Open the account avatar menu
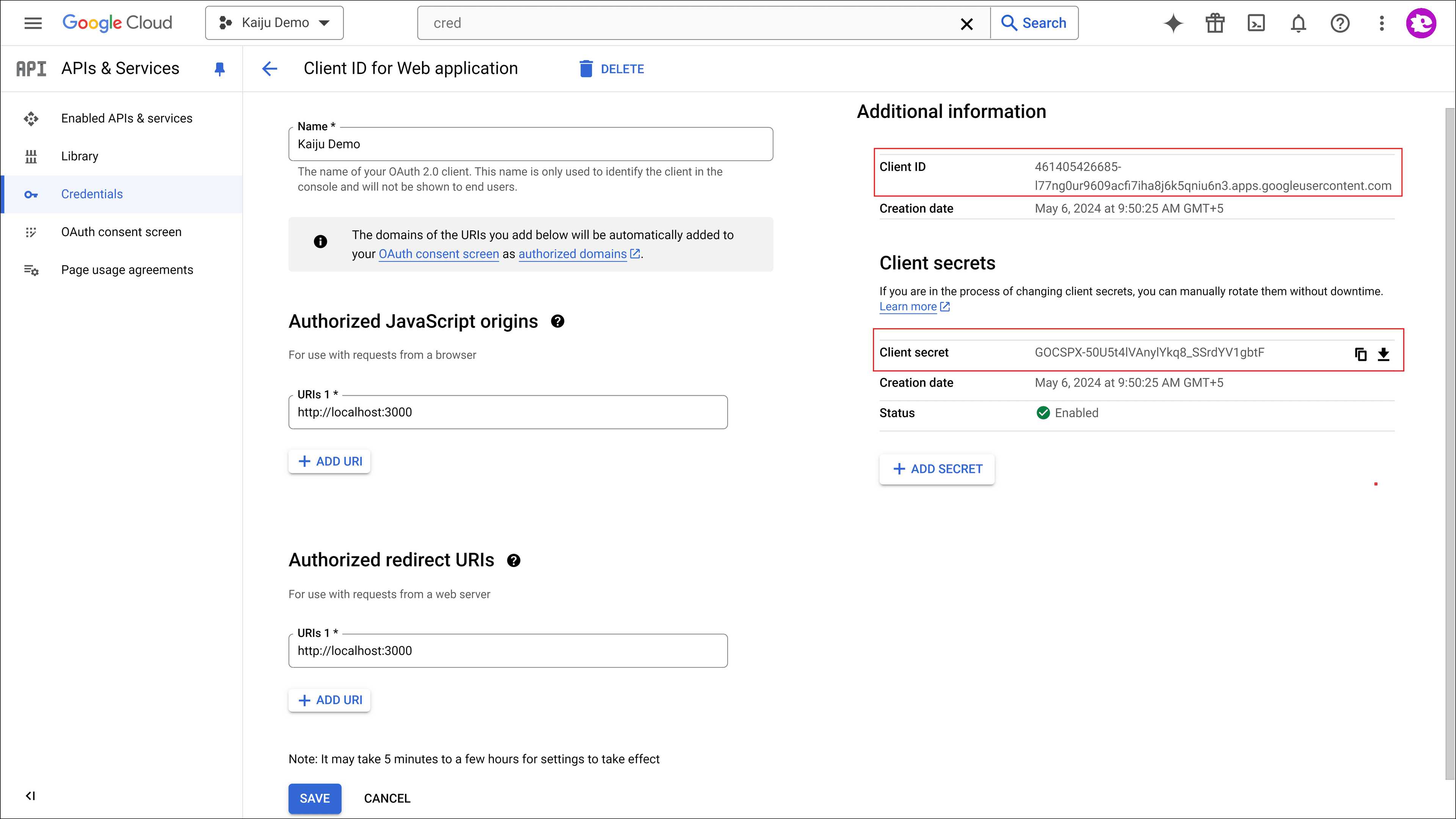The height and width of the screenshot is (819, 1456). (1421, 23)
